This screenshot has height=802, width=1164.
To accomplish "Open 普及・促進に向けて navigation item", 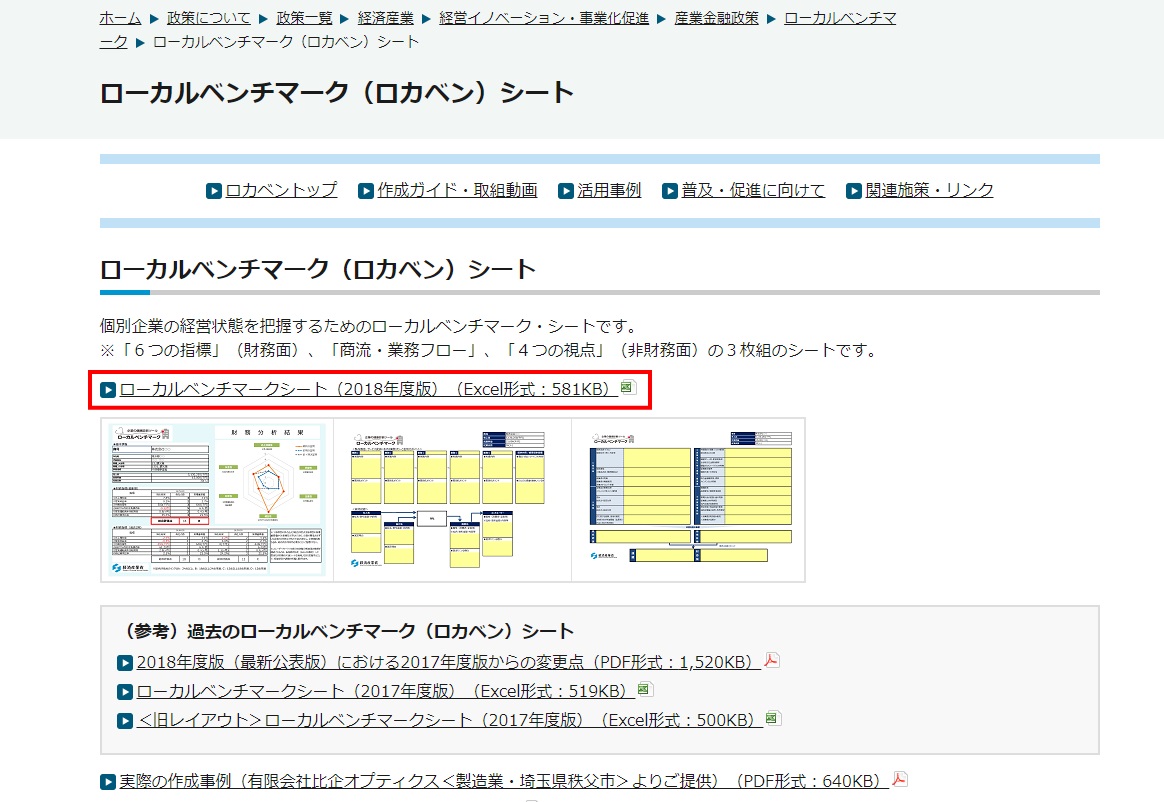I will point(753,190).
